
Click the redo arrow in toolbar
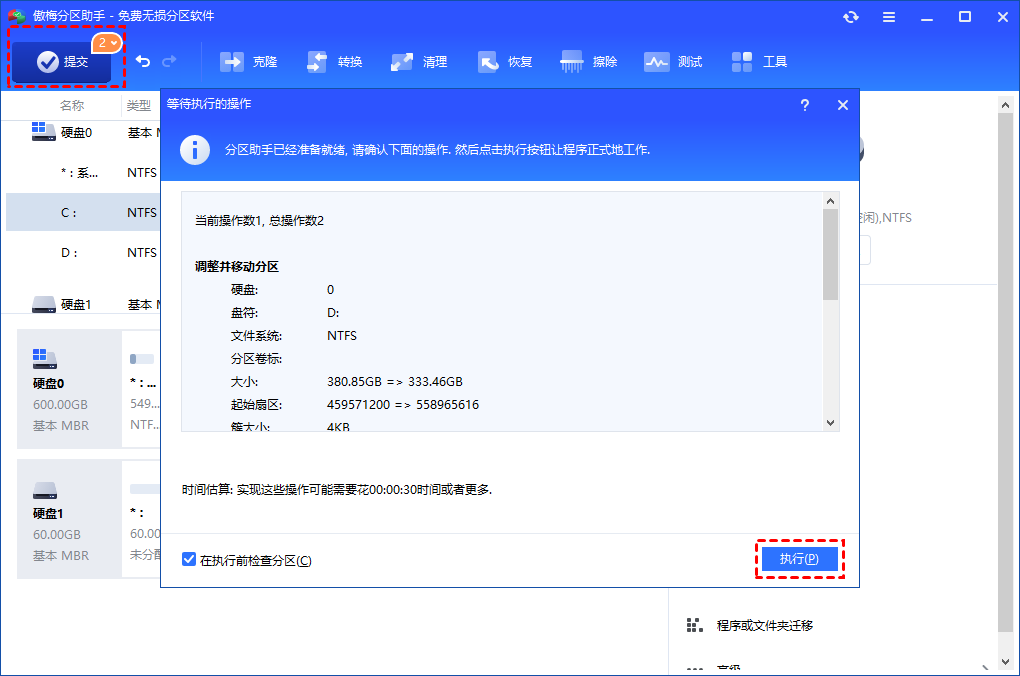coord(170,61)
